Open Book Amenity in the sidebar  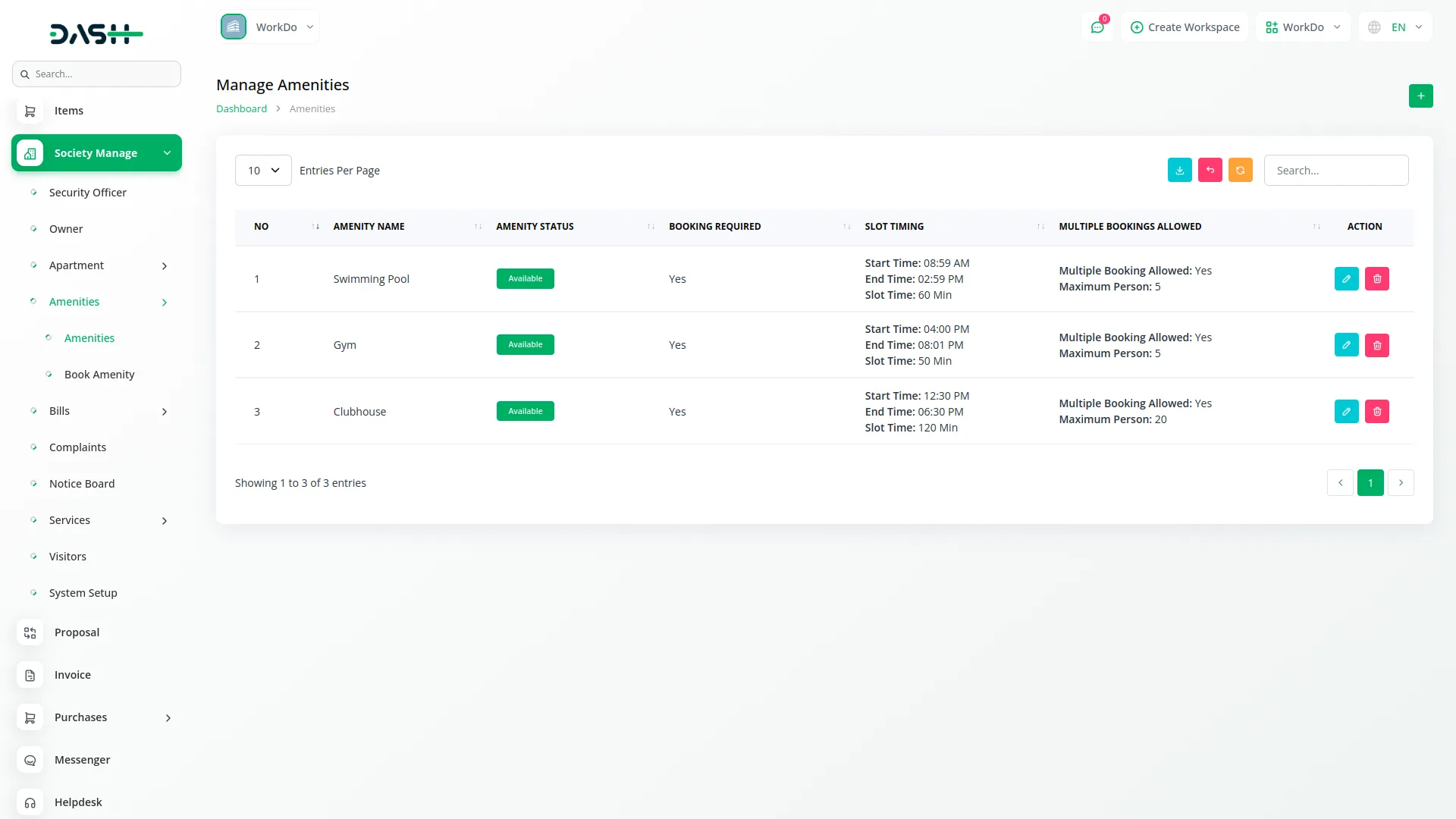99,375
